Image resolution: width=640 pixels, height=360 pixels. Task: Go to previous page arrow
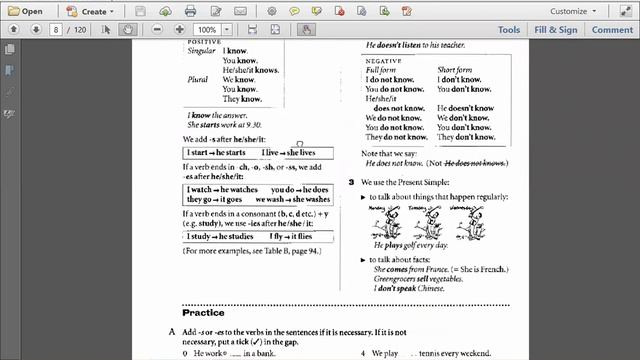tap(13, 29)
